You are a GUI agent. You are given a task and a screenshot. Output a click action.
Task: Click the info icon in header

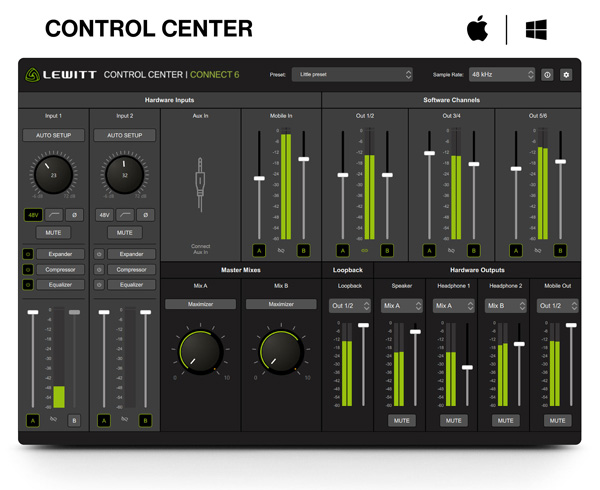click(x=547, y=75)
